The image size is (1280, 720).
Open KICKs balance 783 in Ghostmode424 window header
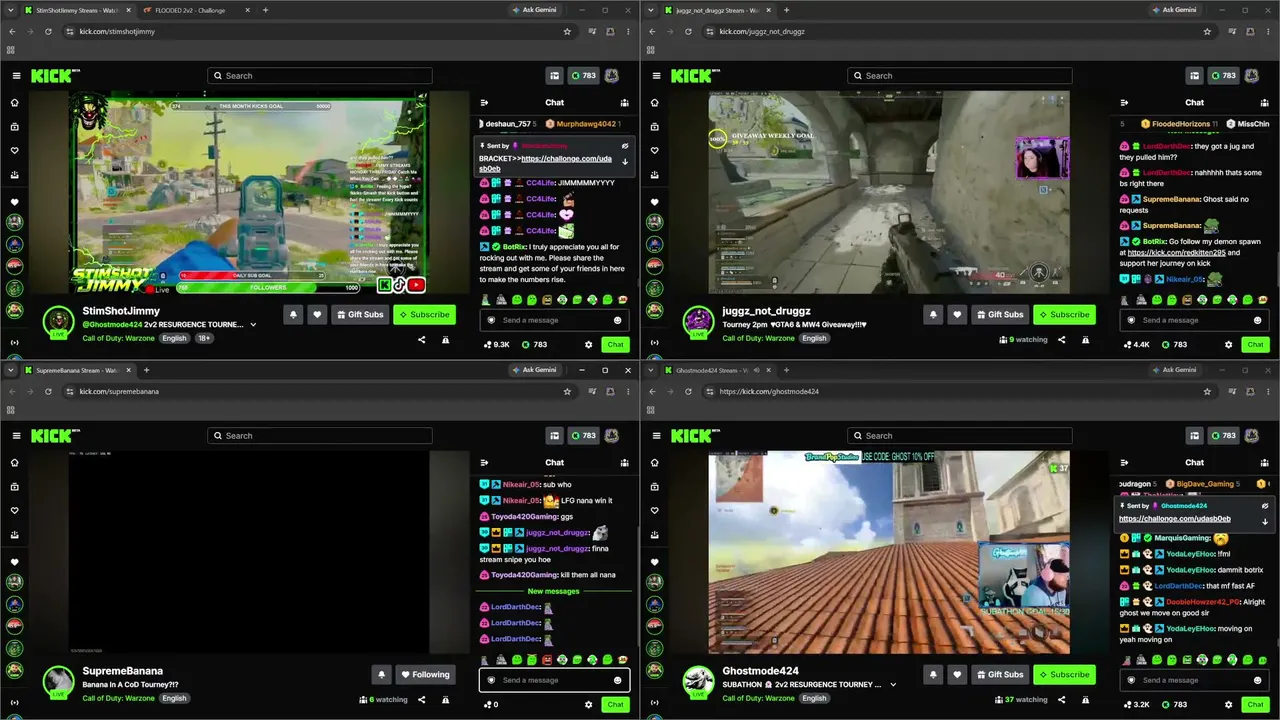click(x=1223, y=436)
